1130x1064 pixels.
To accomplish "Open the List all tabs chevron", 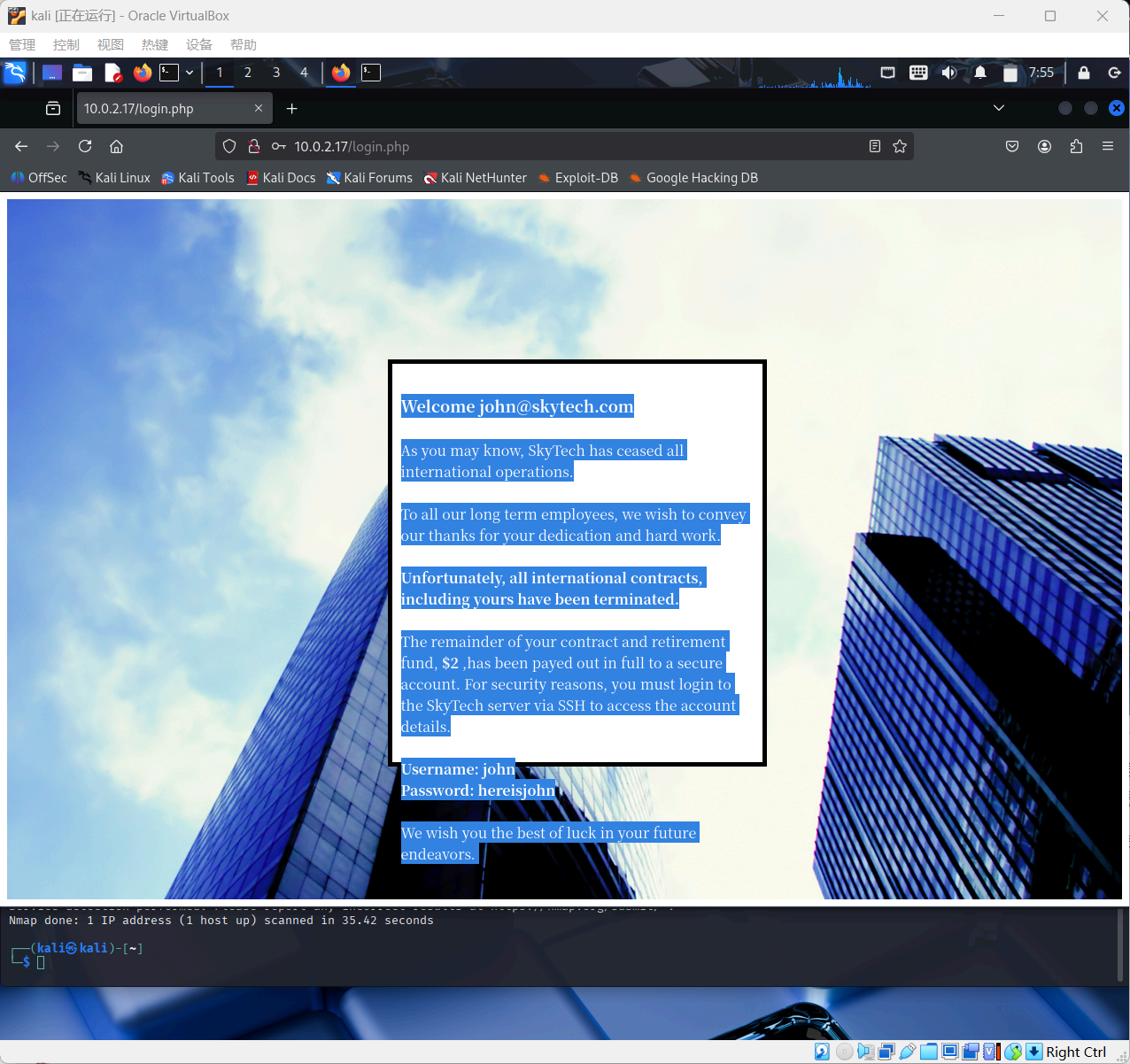I will tap(999, 108).
